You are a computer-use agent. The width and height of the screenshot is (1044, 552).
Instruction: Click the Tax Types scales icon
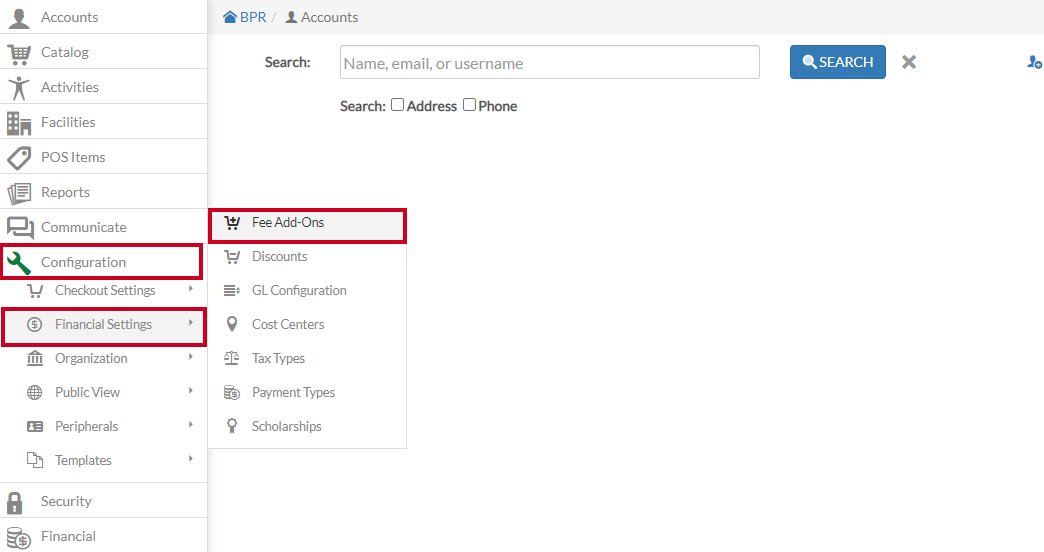(x=232, y=358)
